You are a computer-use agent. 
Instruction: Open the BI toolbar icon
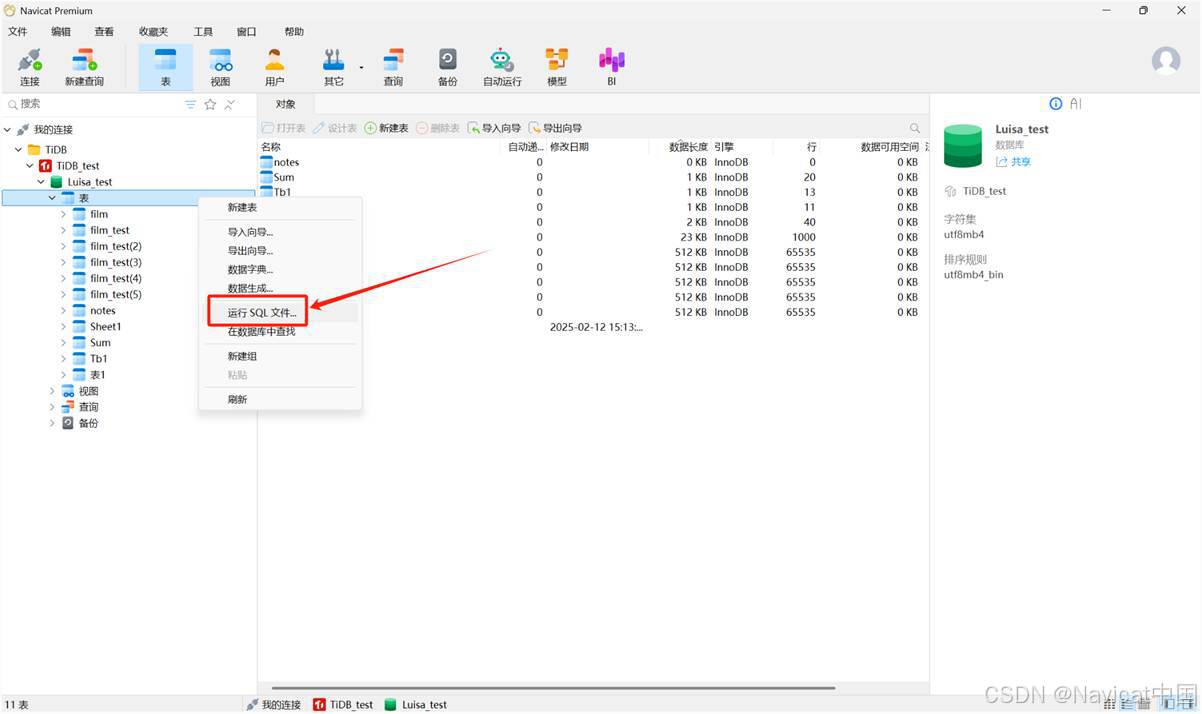click(x=611, y=67)
